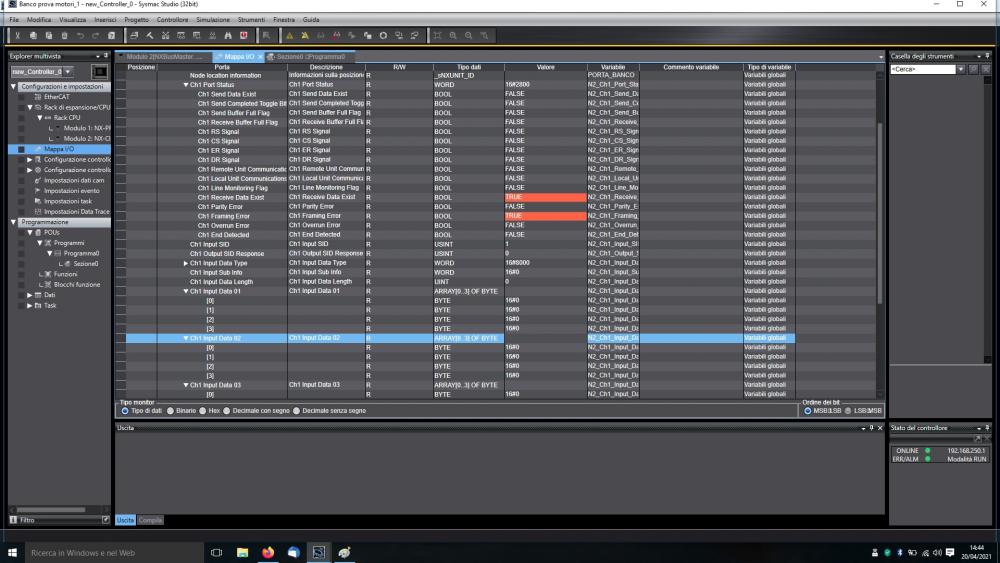The height and width of the screenshot is (563, 1000).
Task: Select the Tipo di dati monitor radio
Action: click(x=125, y=411)
